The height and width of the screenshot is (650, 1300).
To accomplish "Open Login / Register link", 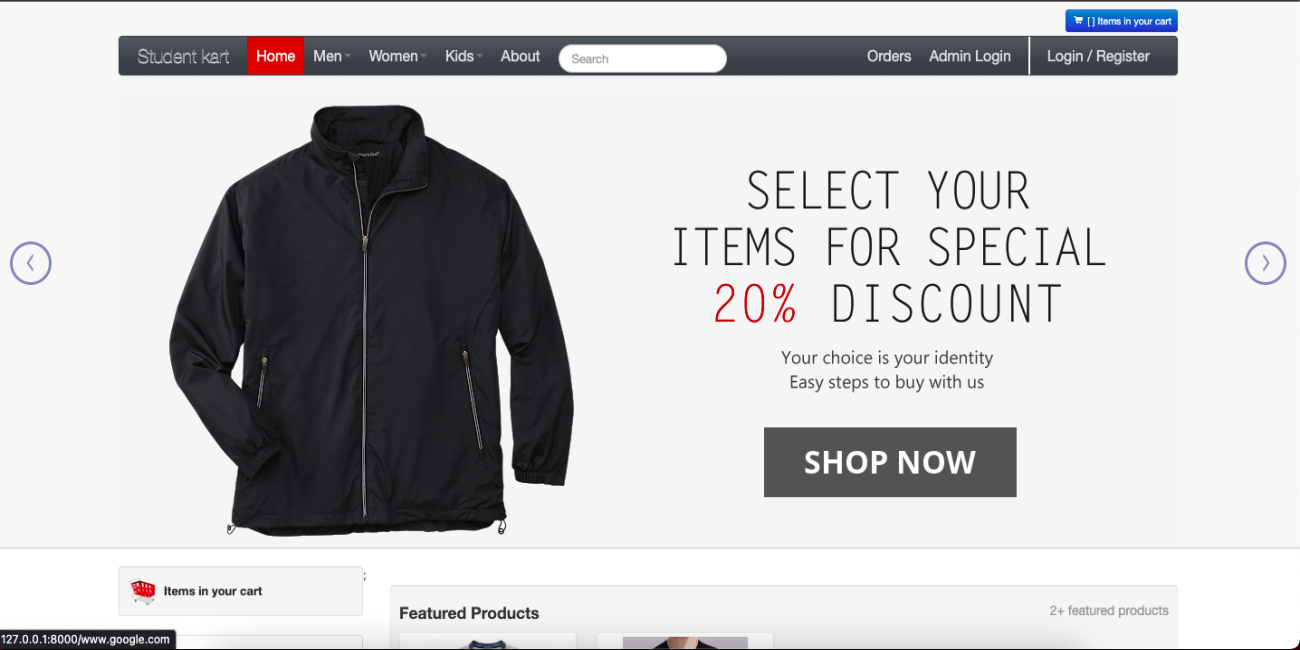I will pos(1098,56).
